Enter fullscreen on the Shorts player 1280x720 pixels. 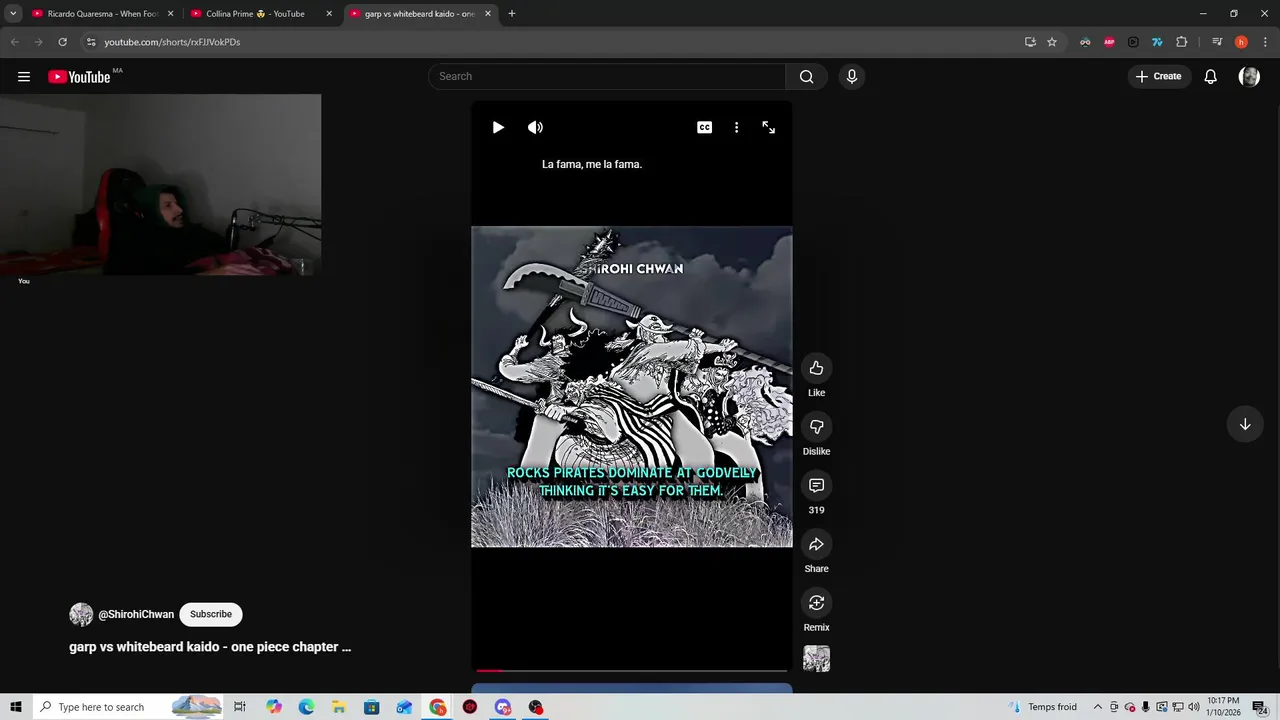pos(768,127)
